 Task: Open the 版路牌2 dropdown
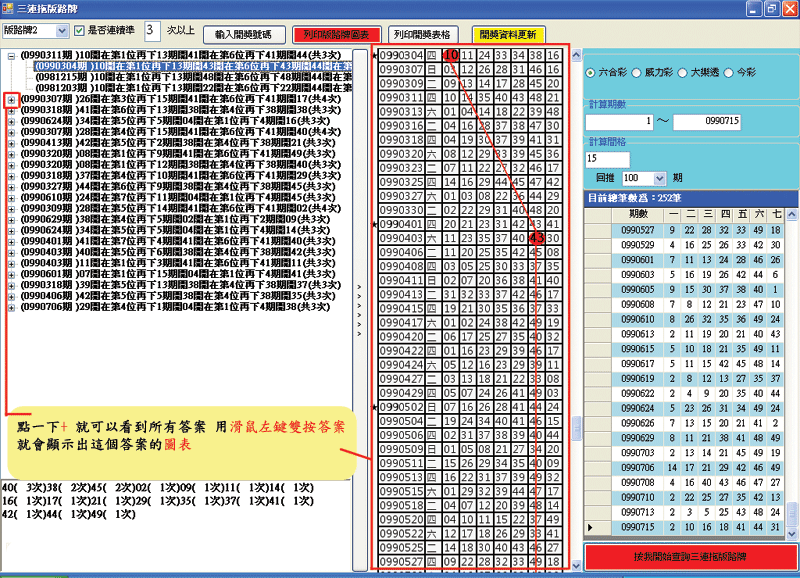point(63,31)
